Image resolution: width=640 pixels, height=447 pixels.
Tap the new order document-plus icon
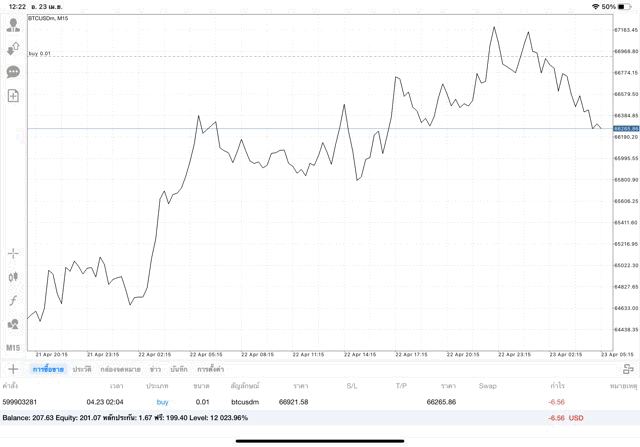pyautogui.click(x=13, y=96)
